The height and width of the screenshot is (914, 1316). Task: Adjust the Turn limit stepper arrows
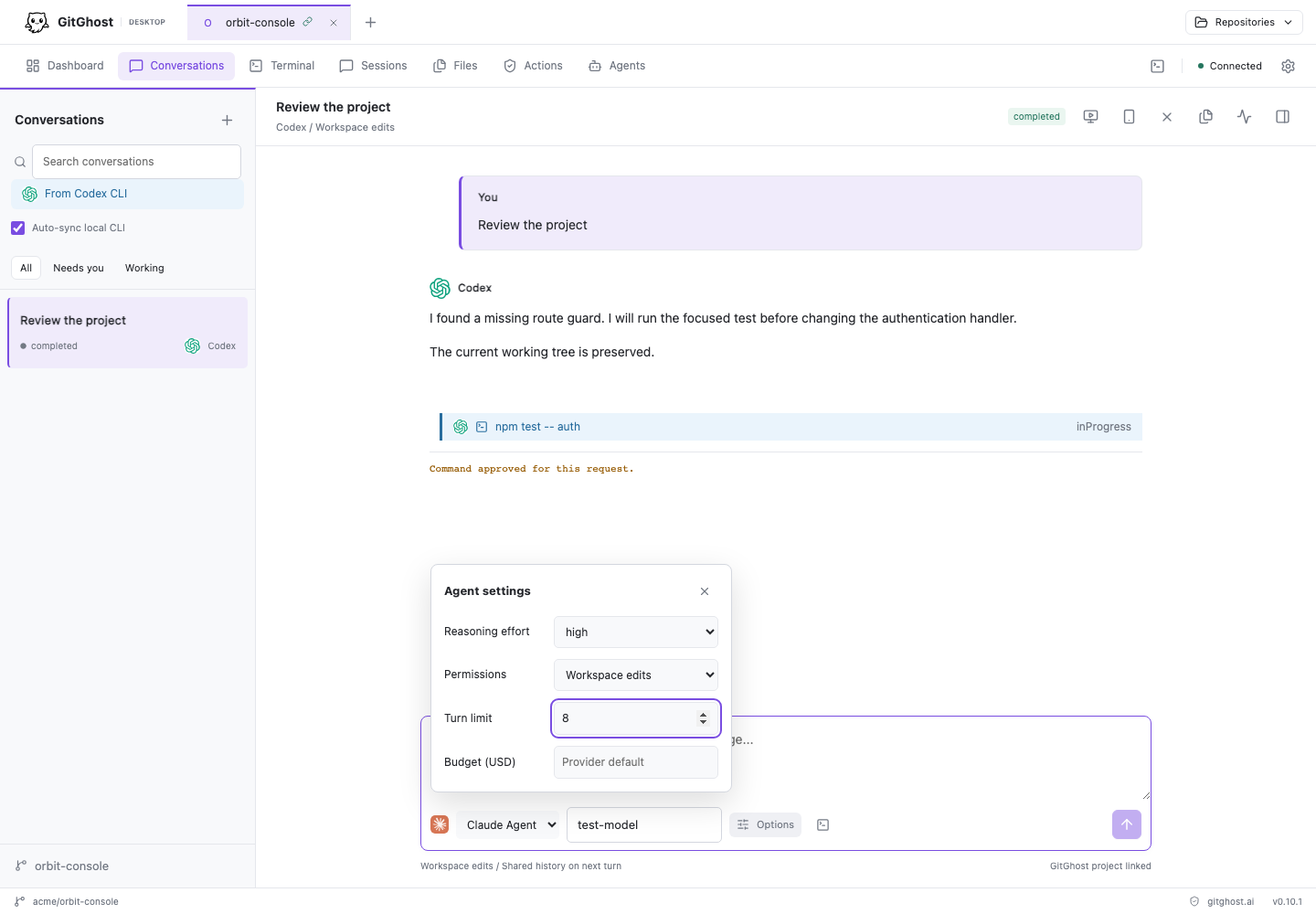[x=703, y=718]
